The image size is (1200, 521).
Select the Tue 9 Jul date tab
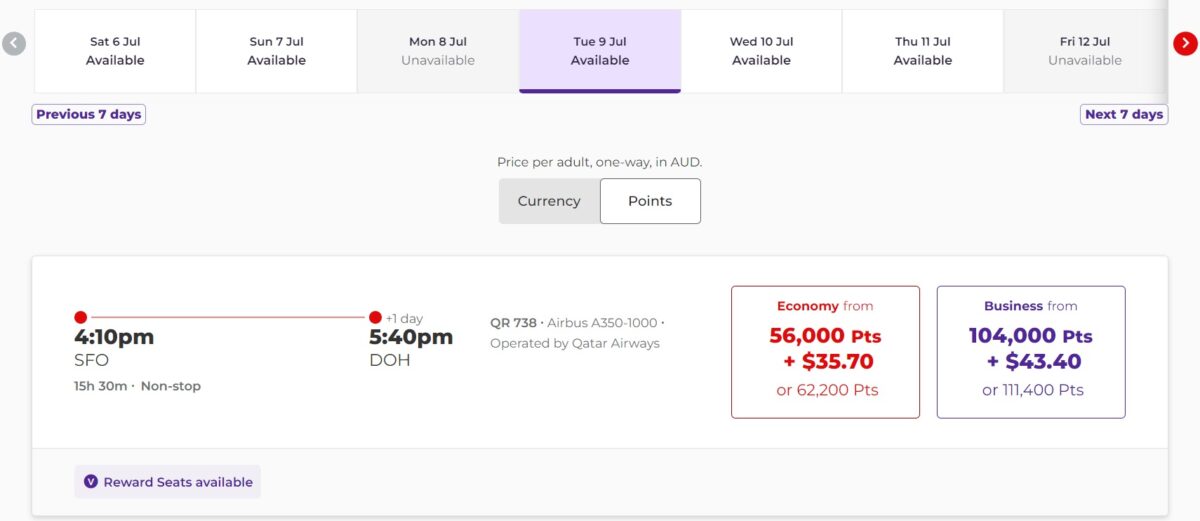600,51
